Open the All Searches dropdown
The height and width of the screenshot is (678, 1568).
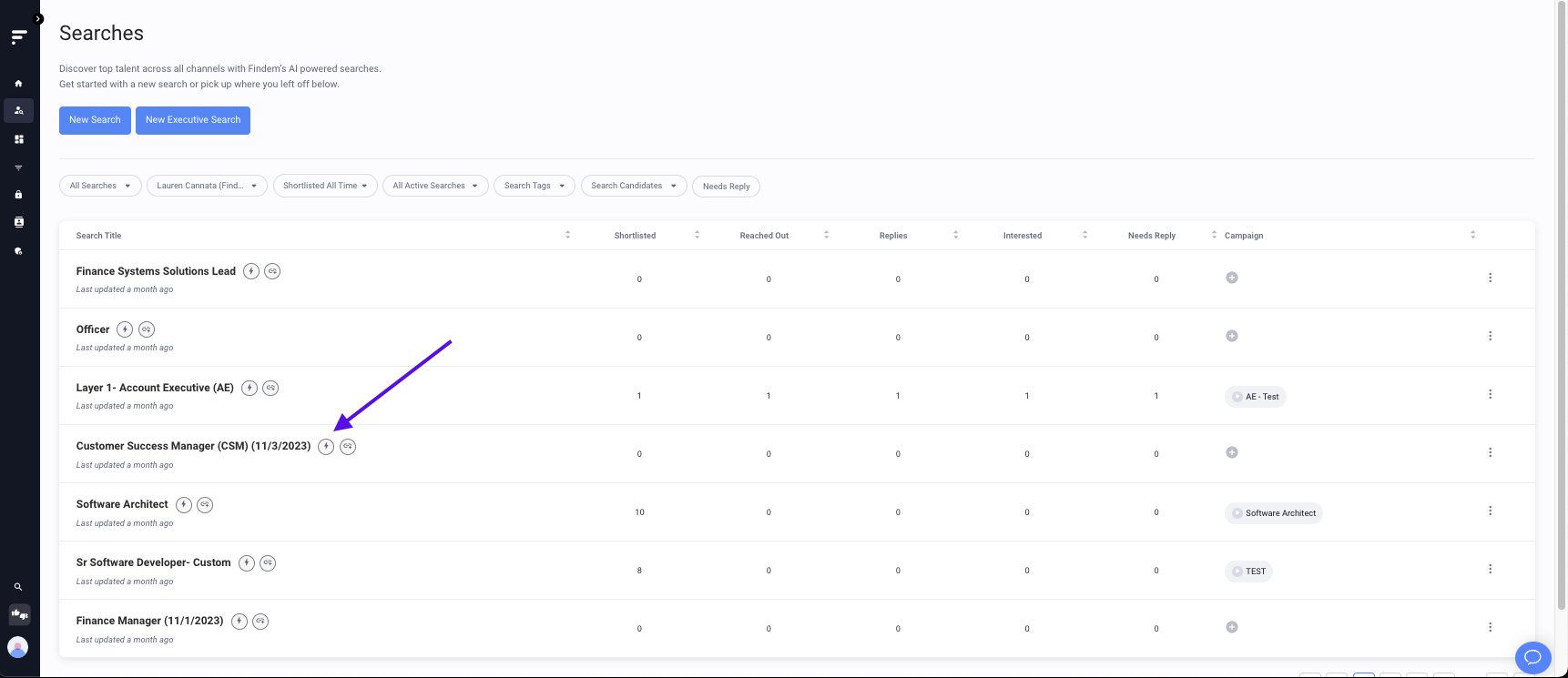point(100,186)
